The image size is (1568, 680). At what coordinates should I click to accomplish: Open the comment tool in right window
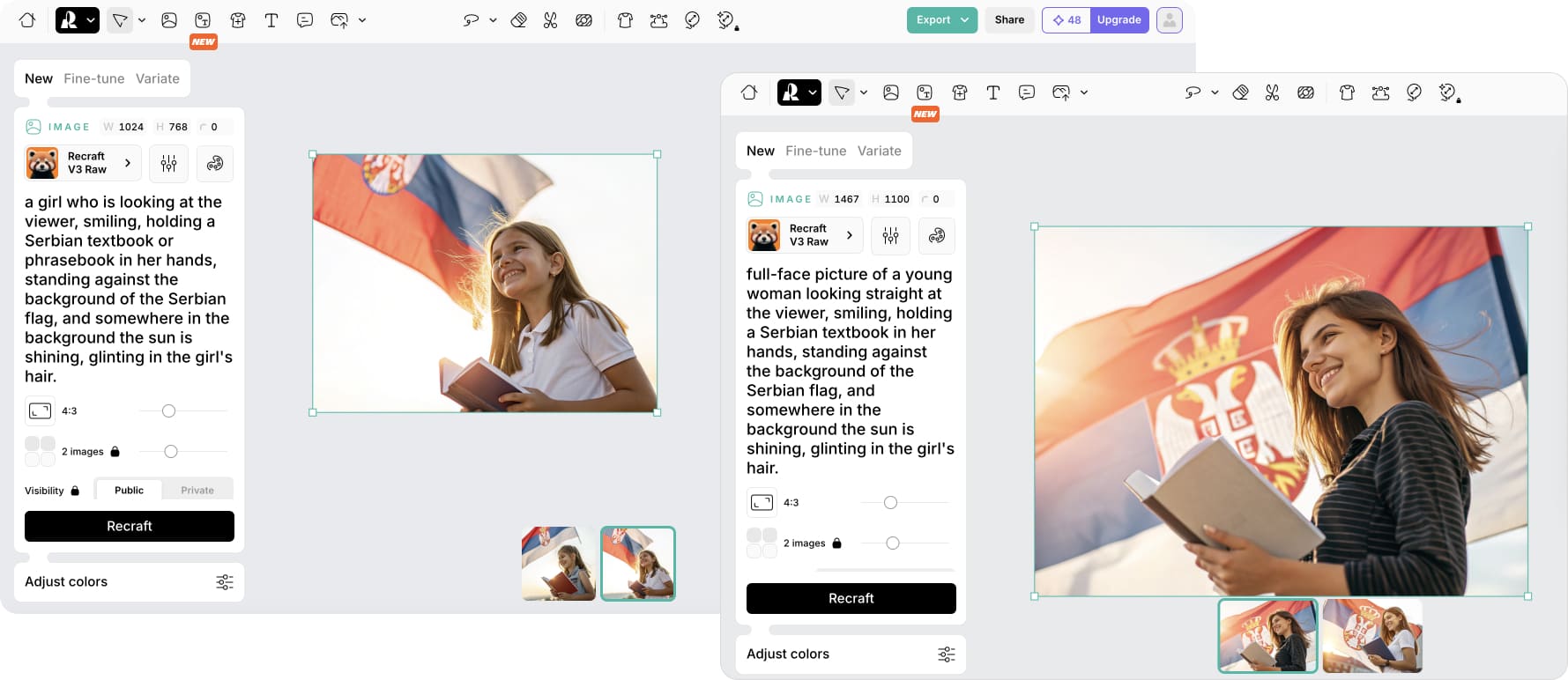1027,92
